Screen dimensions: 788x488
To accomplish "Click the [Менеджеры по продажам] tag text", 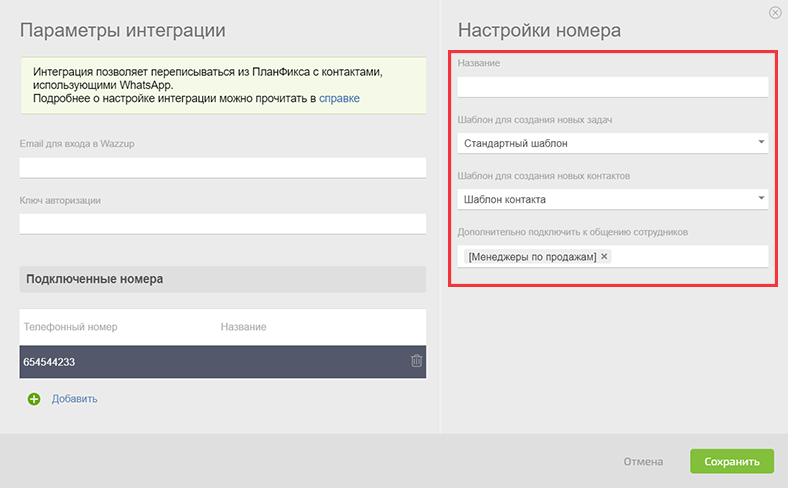I will (532, 257).
